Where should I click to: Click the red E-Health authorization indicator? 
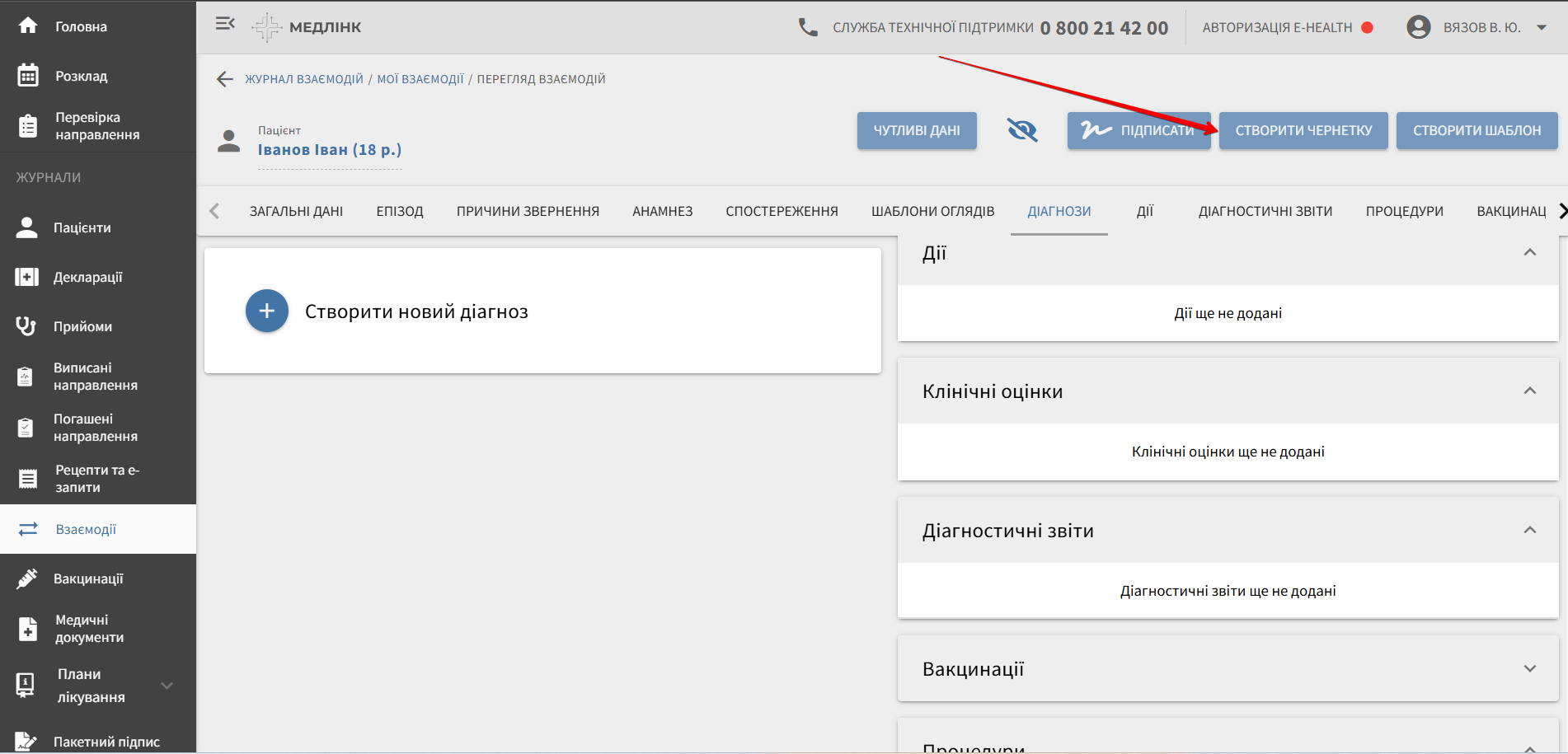coord(1367,27)
